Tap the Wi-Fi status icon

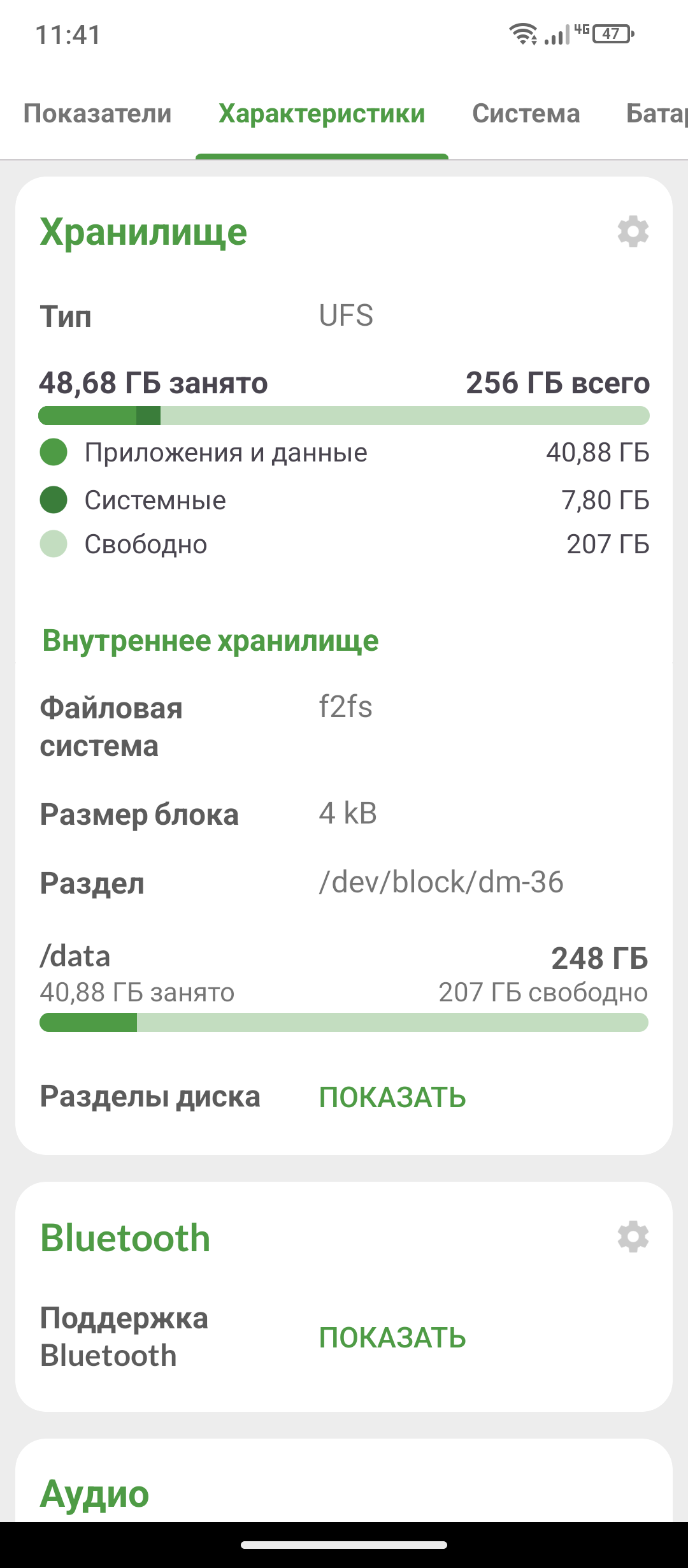tap(523, 34)
